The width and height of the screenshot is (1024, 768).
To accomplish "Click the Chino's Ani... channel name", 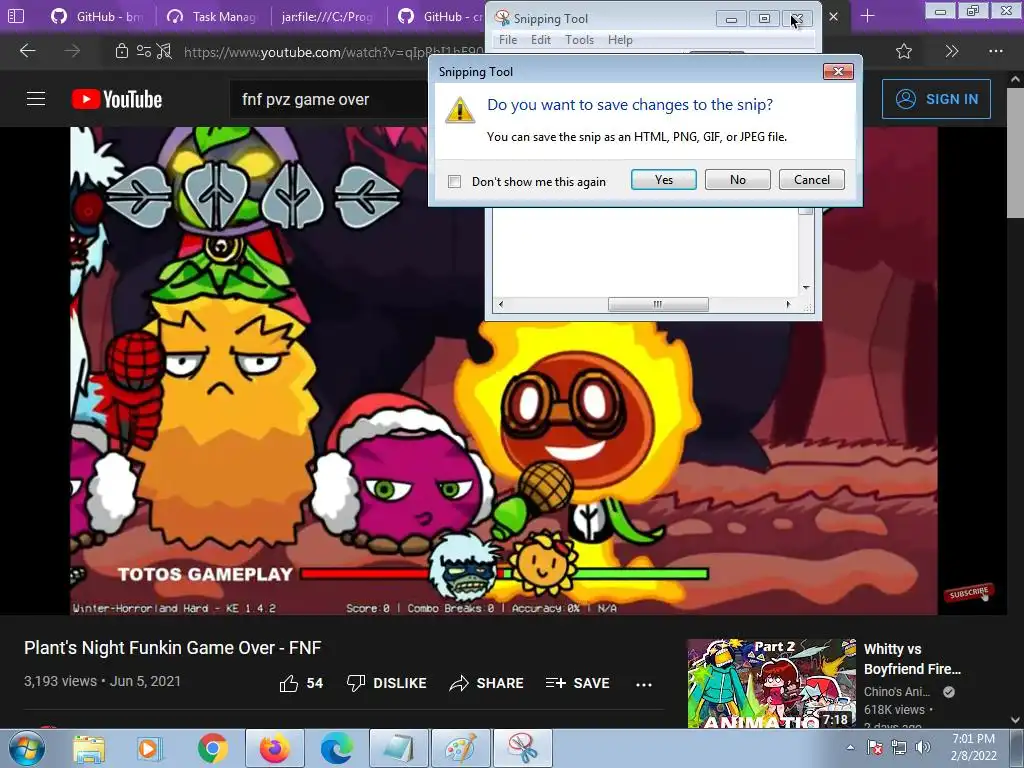I will coord(897,692).
